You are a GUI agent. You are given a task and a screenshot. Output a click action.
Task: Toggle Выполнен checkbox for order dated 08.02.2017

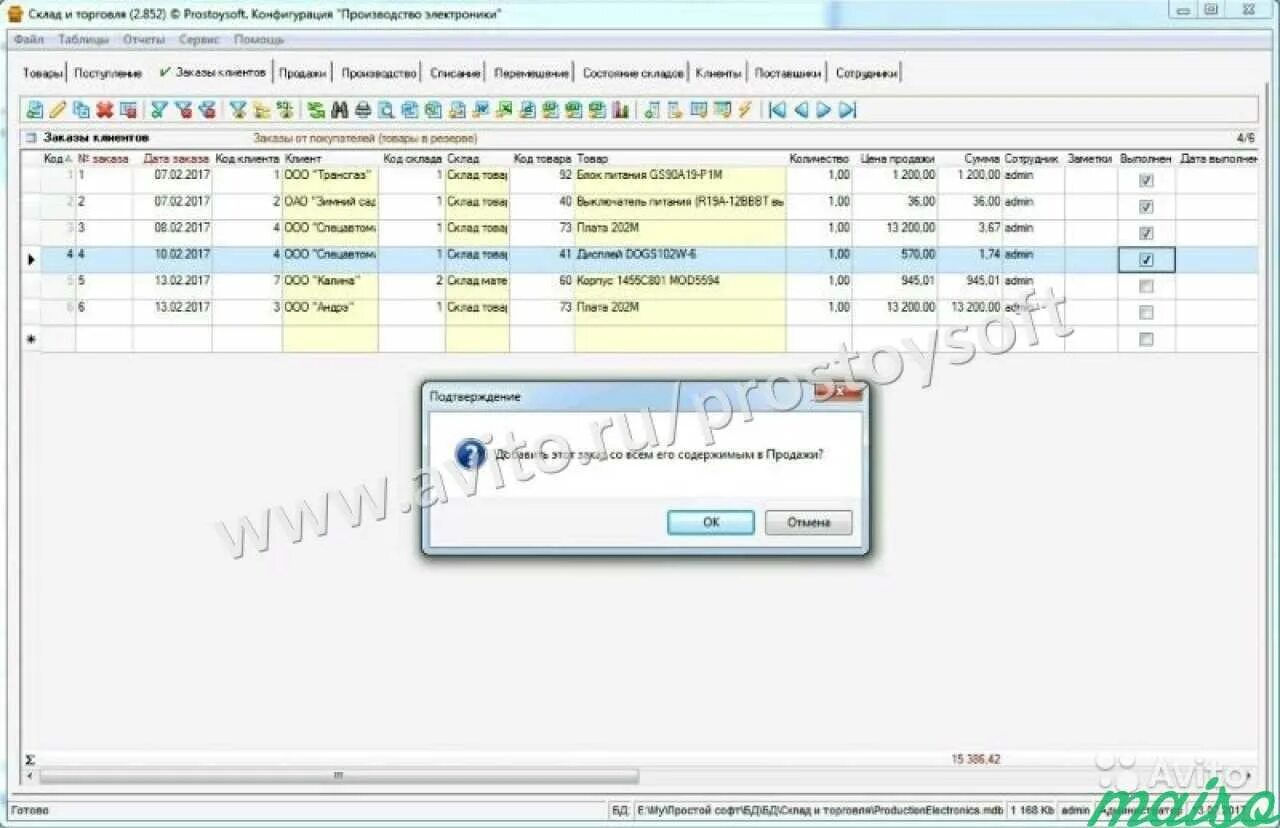(1146, 233)
